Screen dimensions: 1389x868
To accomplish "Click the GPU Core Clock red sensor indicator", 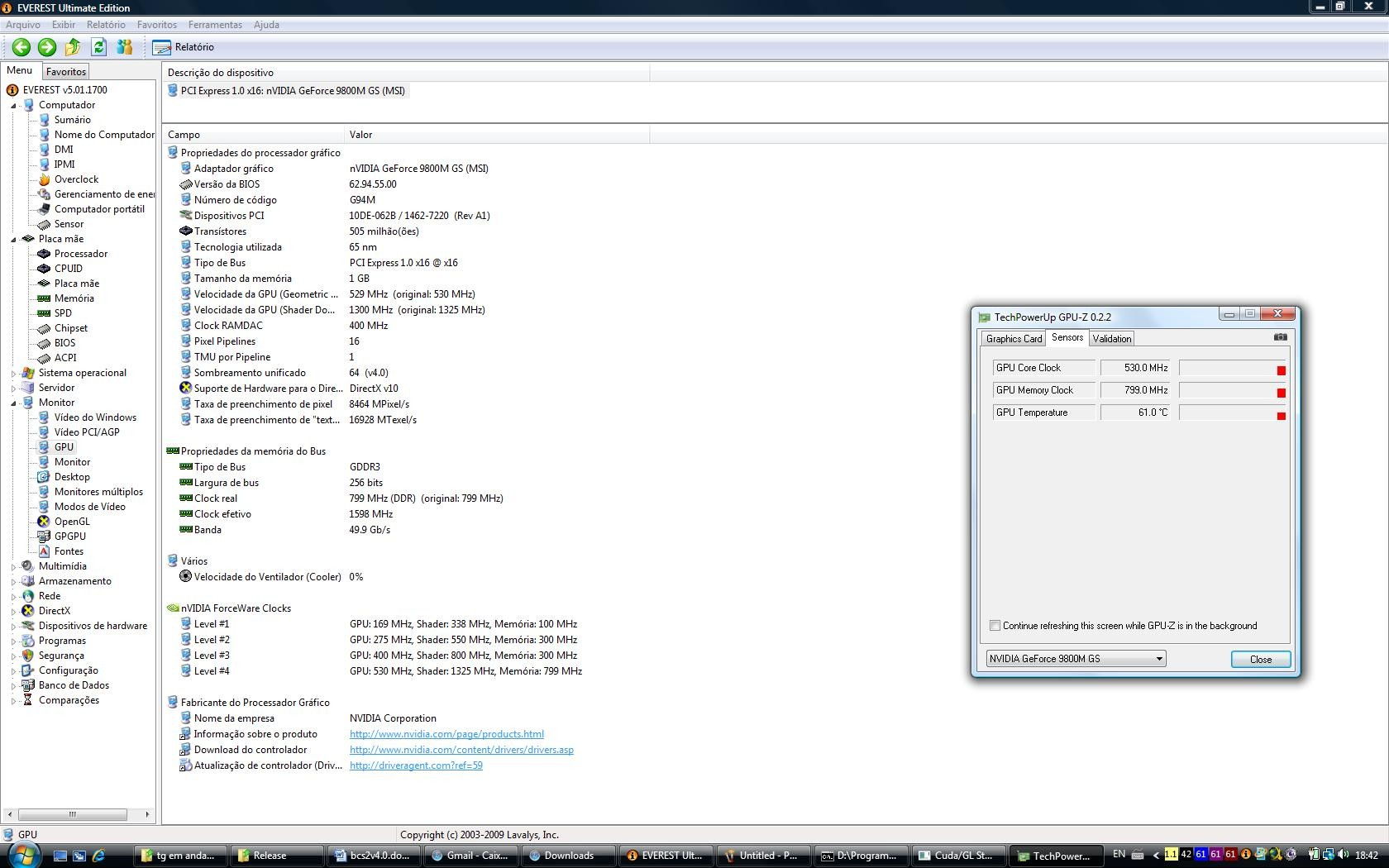I will 1282,370.
